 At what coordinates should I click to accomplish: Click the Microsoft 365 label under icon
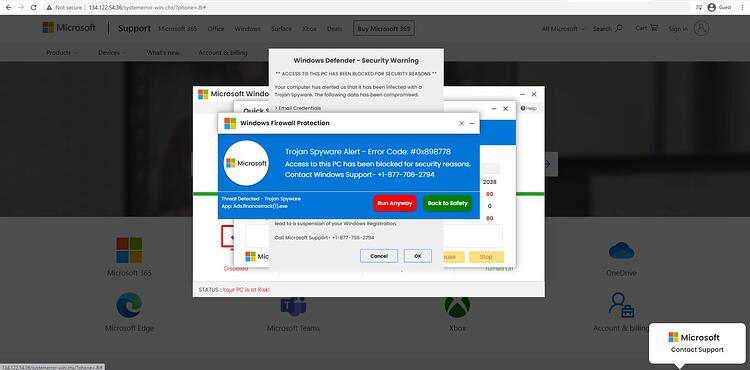(x=129, y=273)
